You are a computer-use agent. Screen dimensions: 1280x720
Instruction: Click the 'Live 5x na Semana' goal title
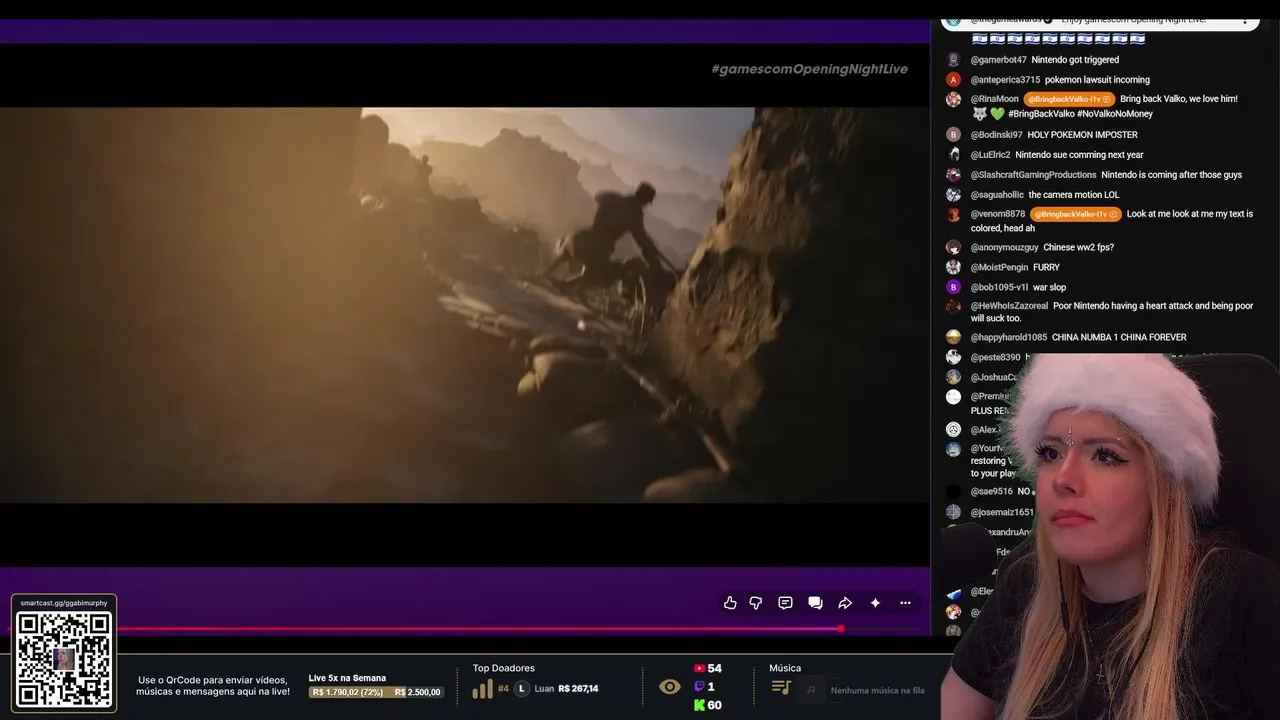(x=347, y=678)
